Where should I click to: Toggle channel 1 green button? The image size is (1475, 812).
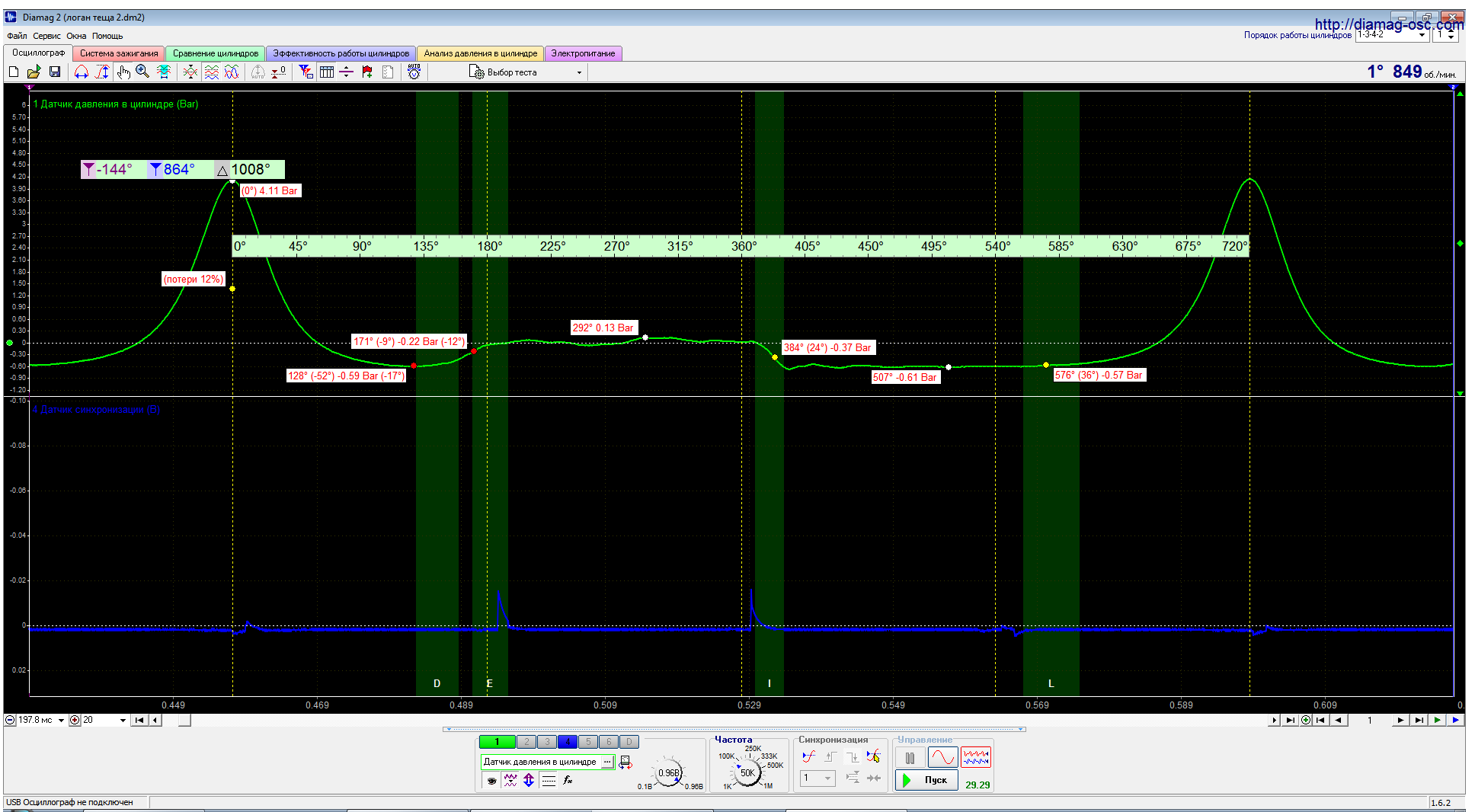click(497, 742)
